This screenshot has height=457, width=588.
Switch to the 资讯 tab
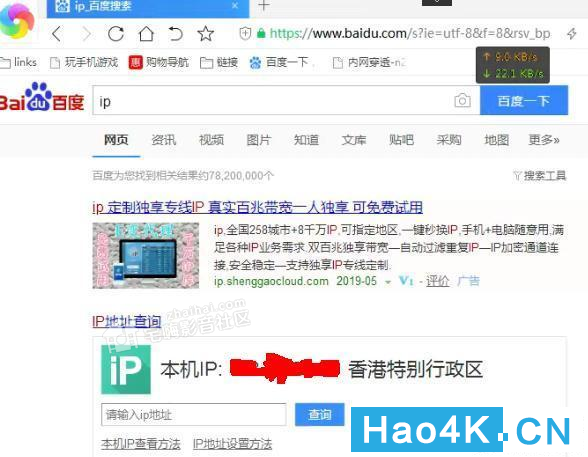click(x=164, y=140)
